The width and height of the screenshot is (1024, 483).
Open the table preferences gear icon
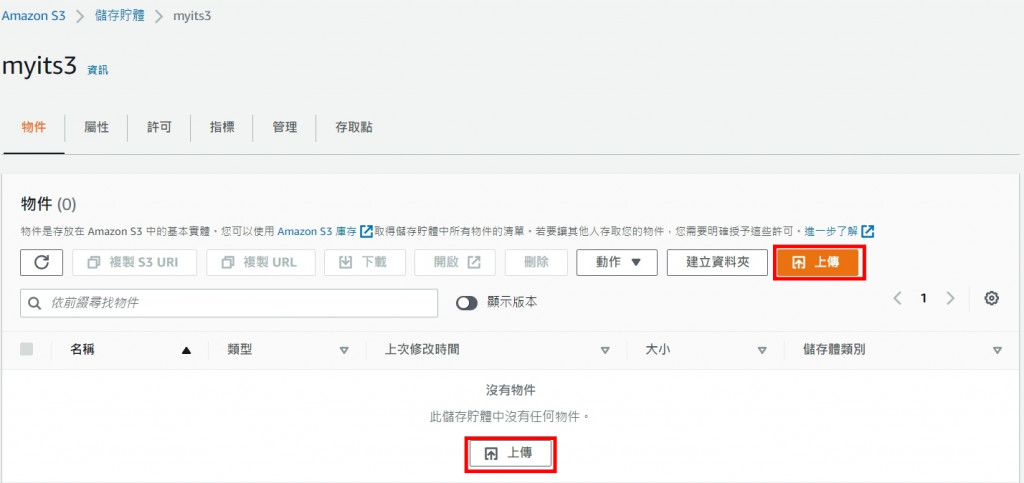click(991, 299)
